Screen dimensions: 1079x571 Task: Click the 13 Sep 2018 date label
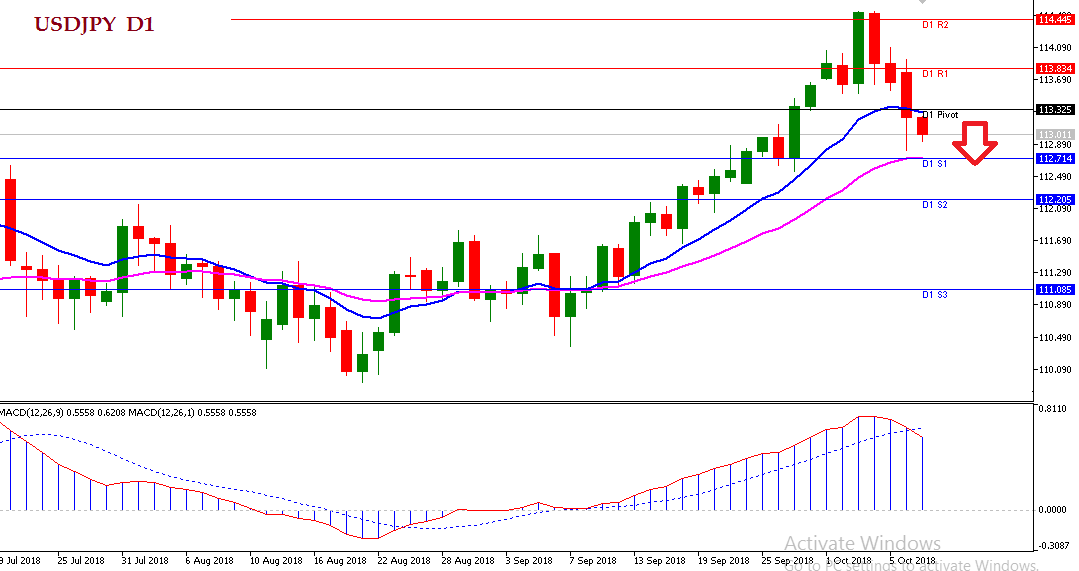point(659,561)
